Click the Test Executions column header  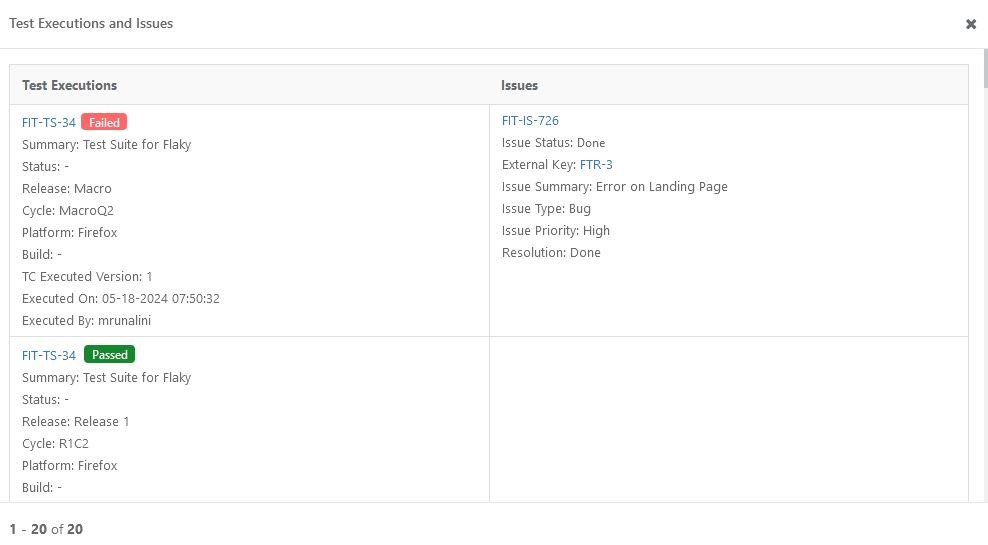point(70,86)
